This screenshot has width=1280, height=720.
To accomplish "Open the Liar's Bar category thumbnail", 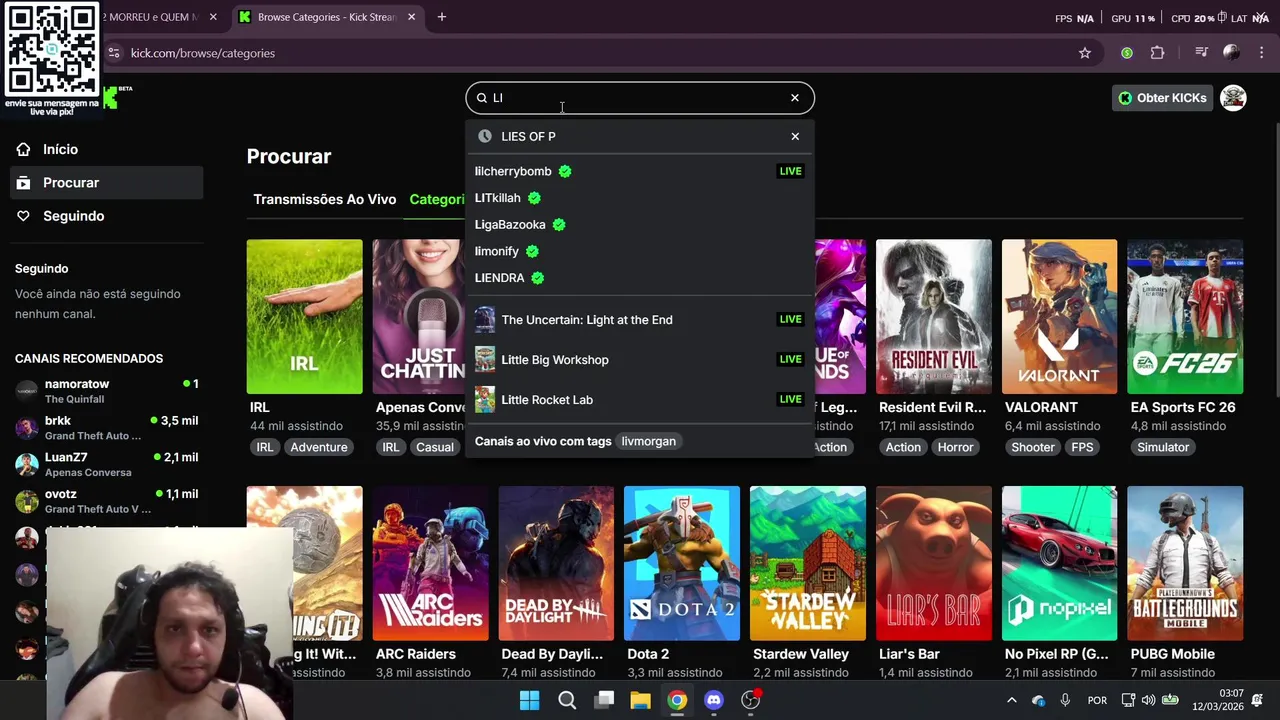I will pyautogui.click(x=934, y=563).
